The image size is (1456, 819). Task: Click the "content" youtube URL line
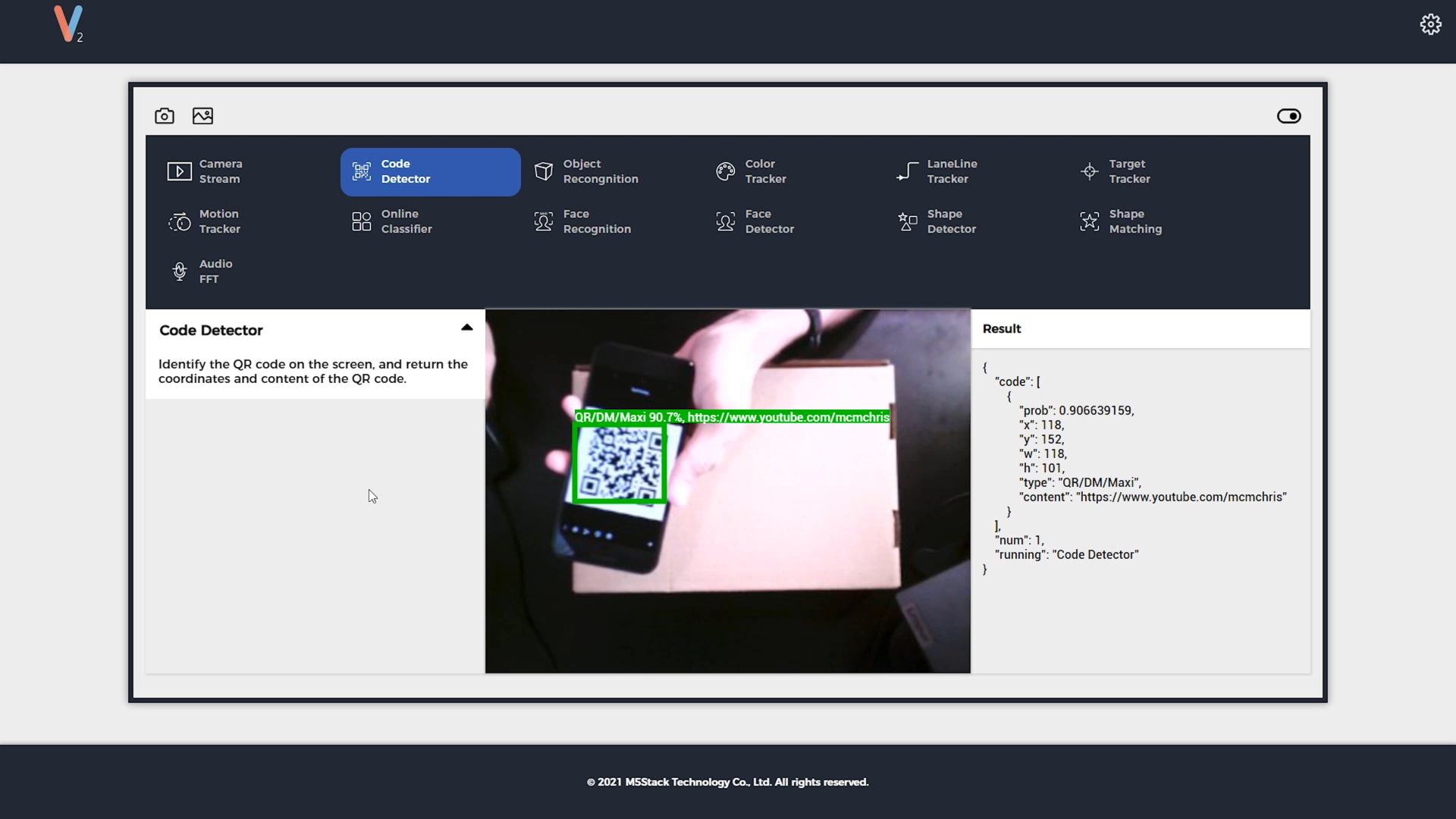point(1153,497)
